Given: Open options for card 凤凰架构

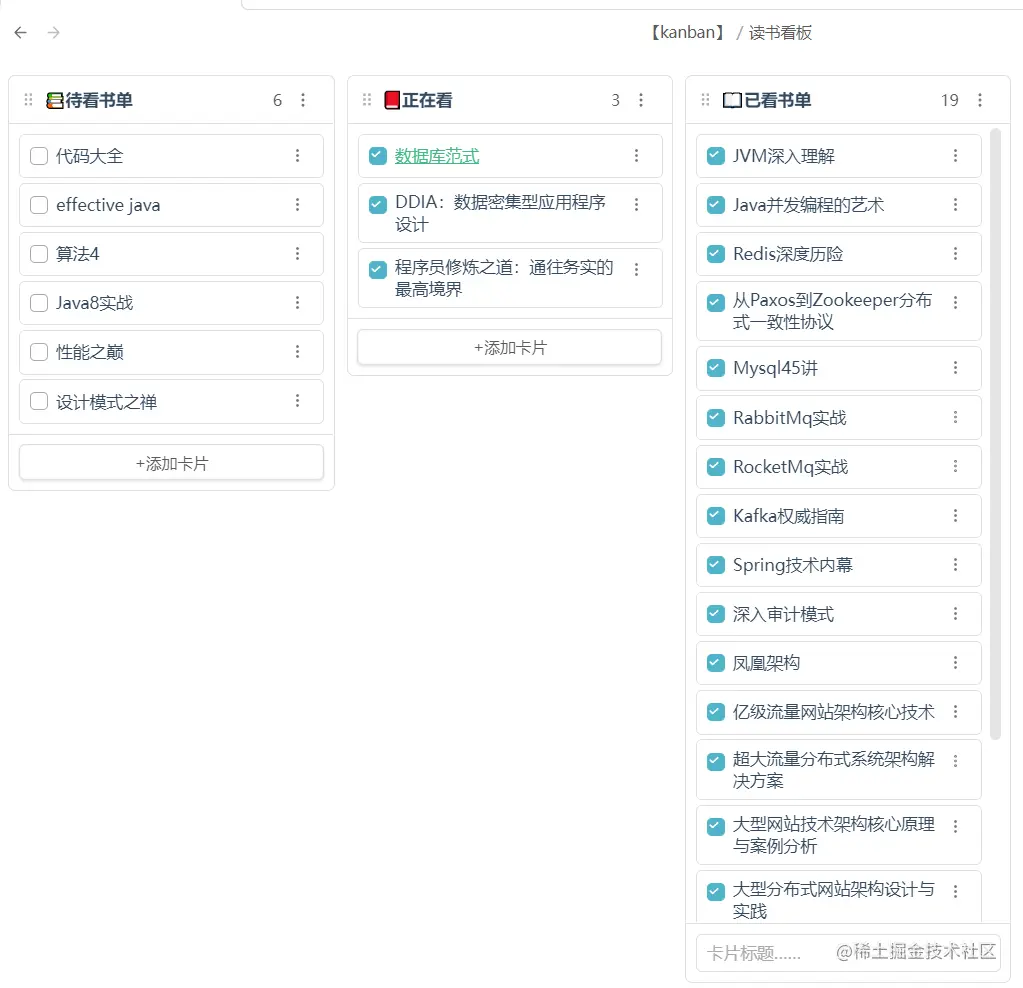Looking at the screenshot, I should pyautogui.click(x=955, y=663).
